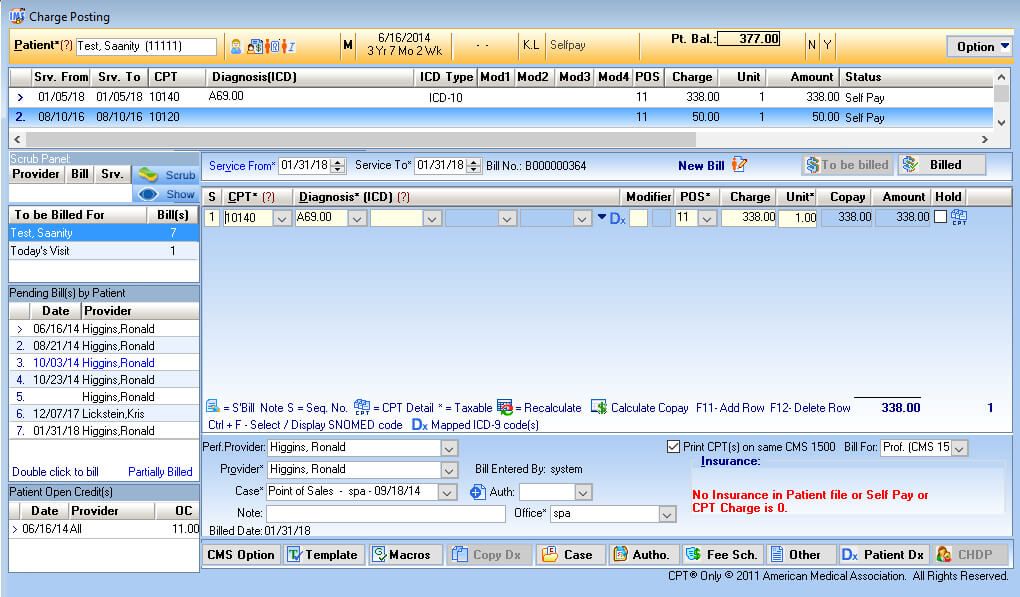Image resolution: width=1020 pixels, height=597 pixels.
Task: Adjust Service To date stepper
Action: [x=474, y=166]
